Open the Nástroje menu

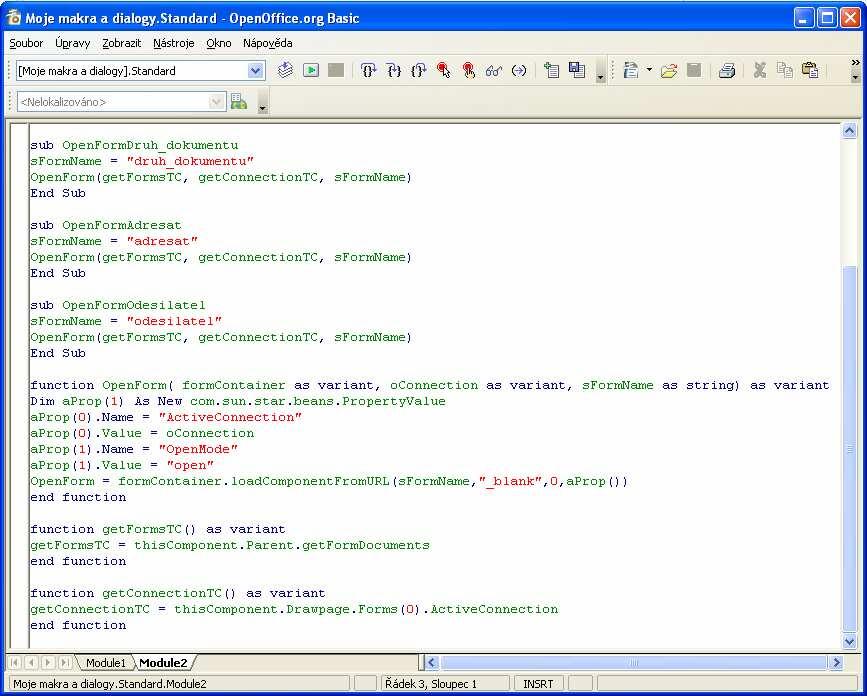pyautogui.click(x=174, y=43)
